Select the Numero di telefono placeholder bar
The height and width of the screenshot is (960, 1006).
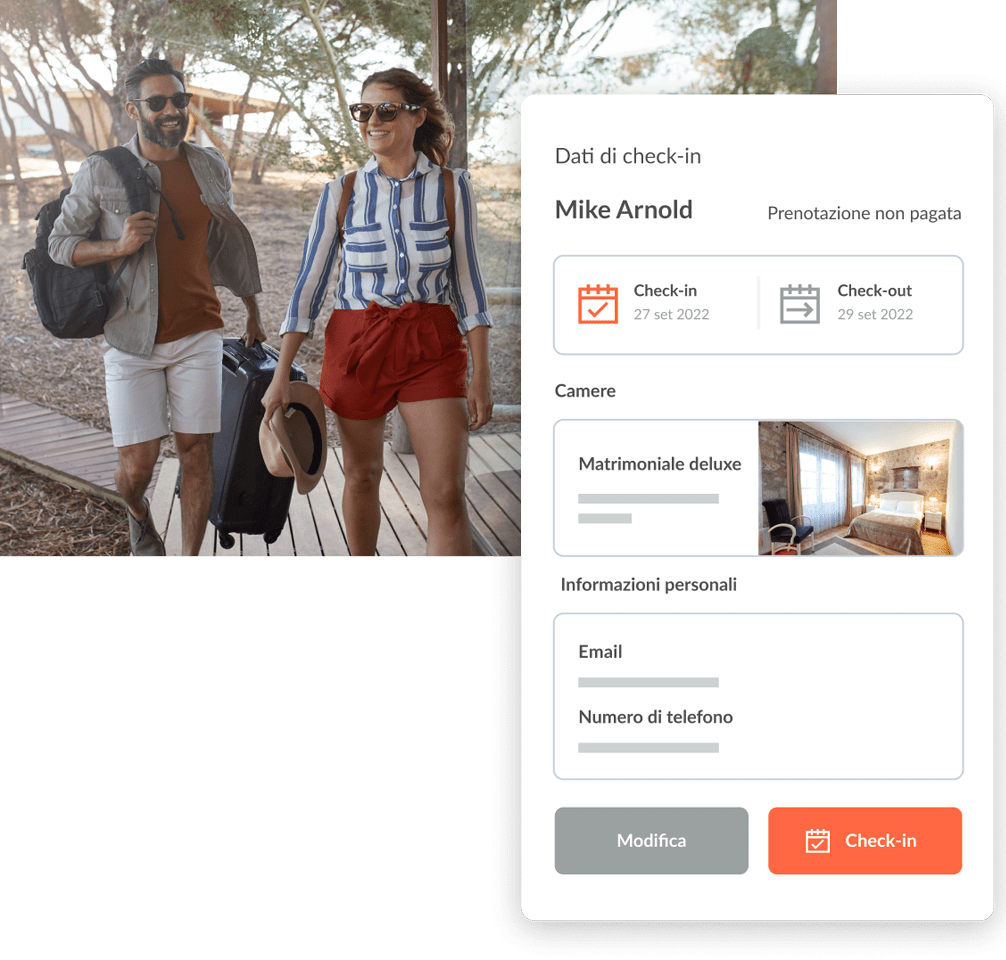648,747
